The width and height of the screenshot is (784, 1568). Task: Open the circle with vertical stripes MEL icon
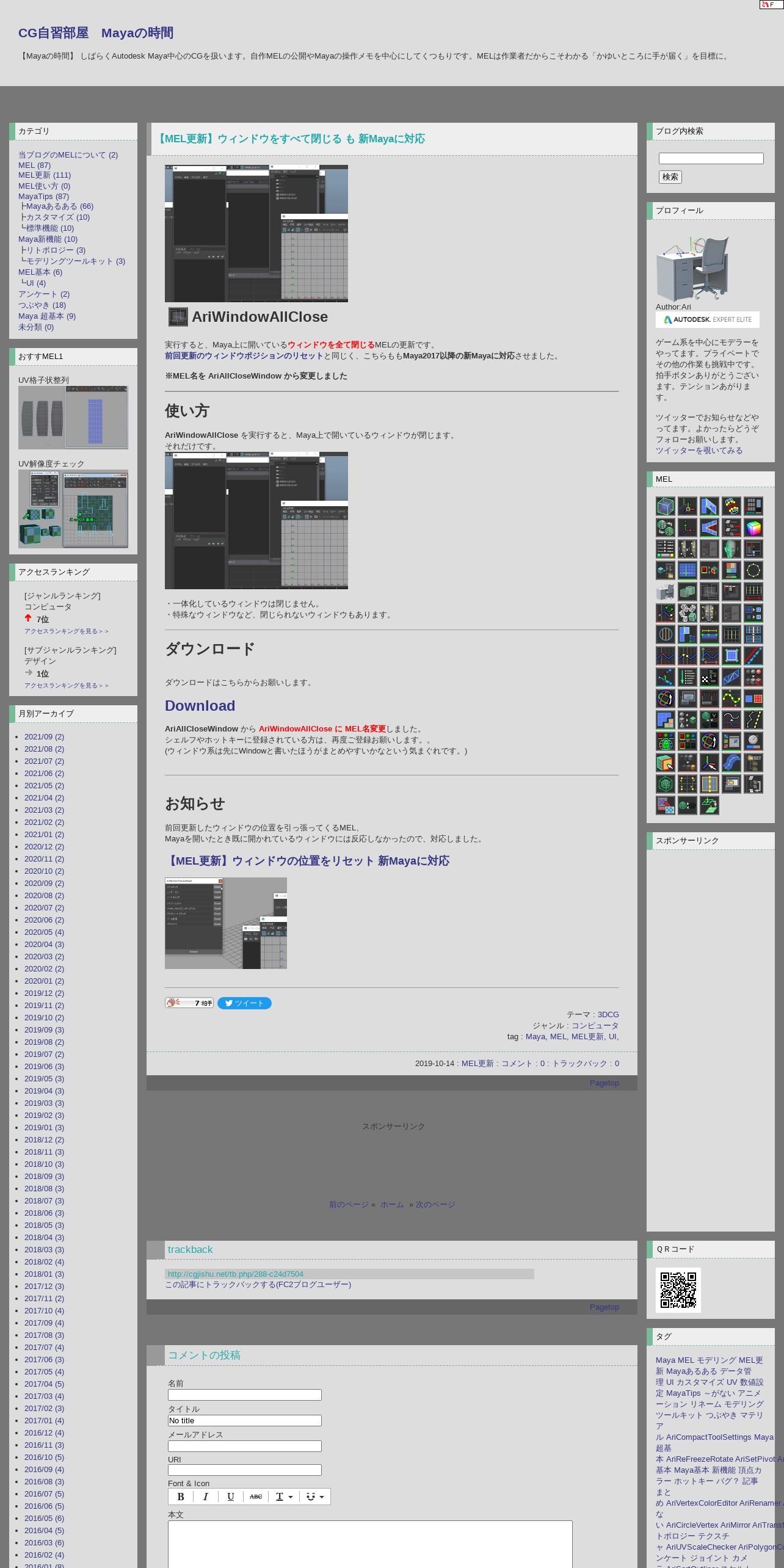666,634
